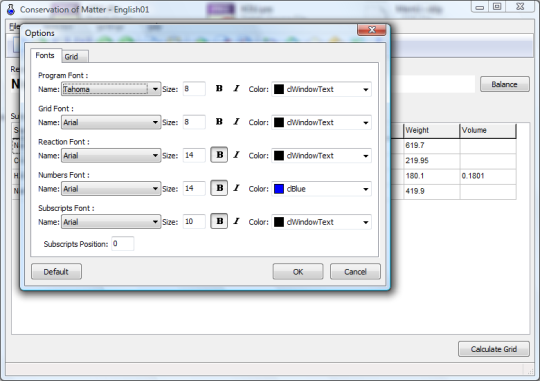The width and height of the screenshot is (540, 381).
Task: Click Program Font size field
Action: (194, 89)
